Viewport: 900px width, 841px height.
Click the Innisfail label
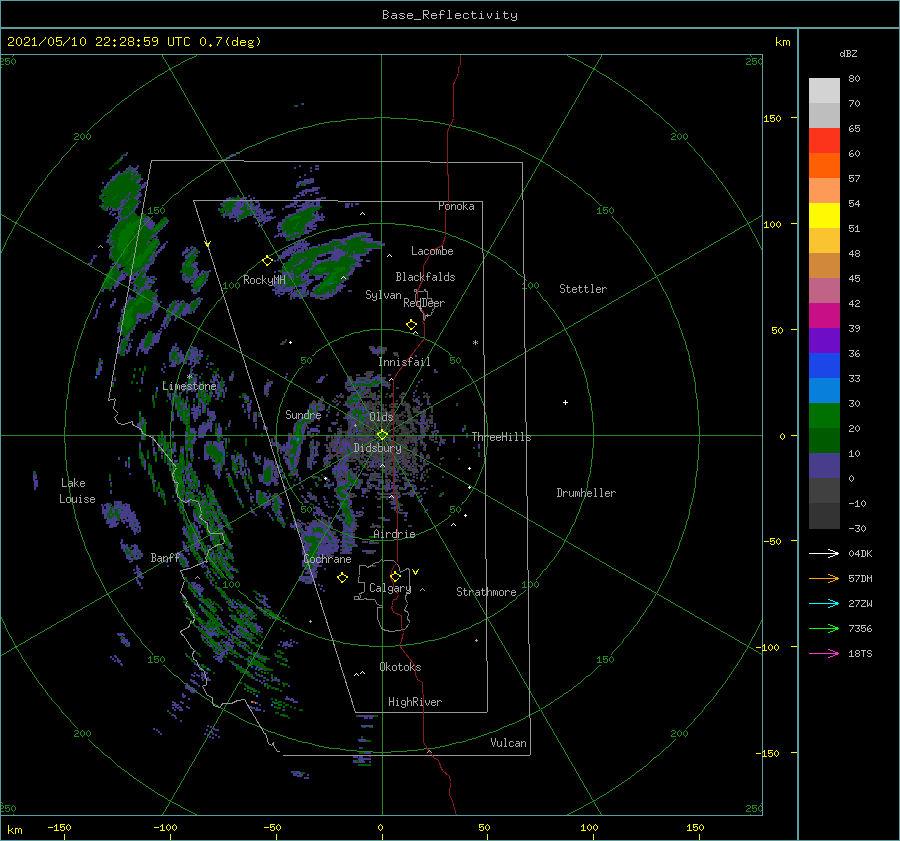404,362
